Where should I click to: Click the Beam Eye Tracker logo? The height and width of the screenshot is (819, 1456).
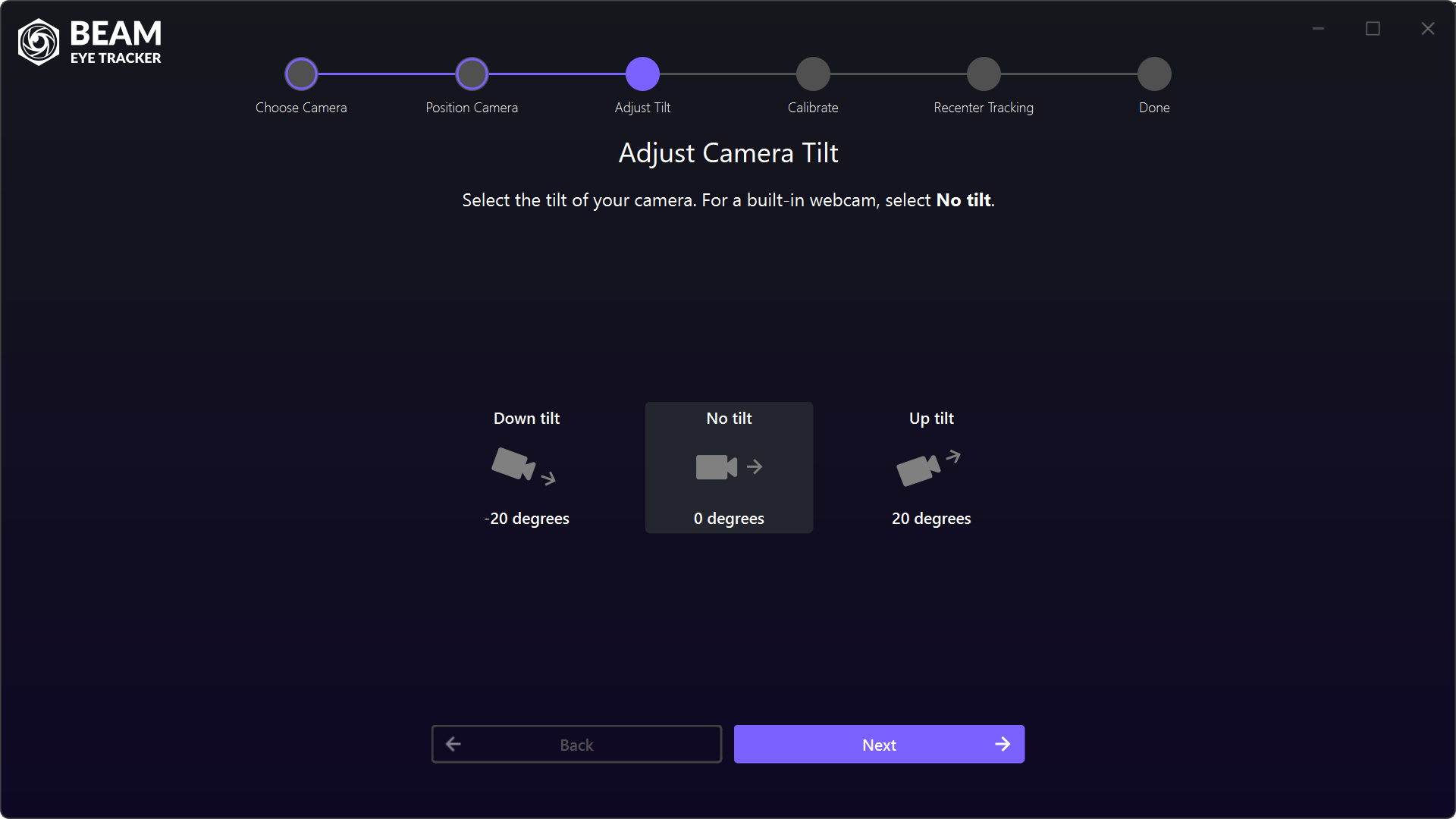pyautogui.click(x=89, y=42)
